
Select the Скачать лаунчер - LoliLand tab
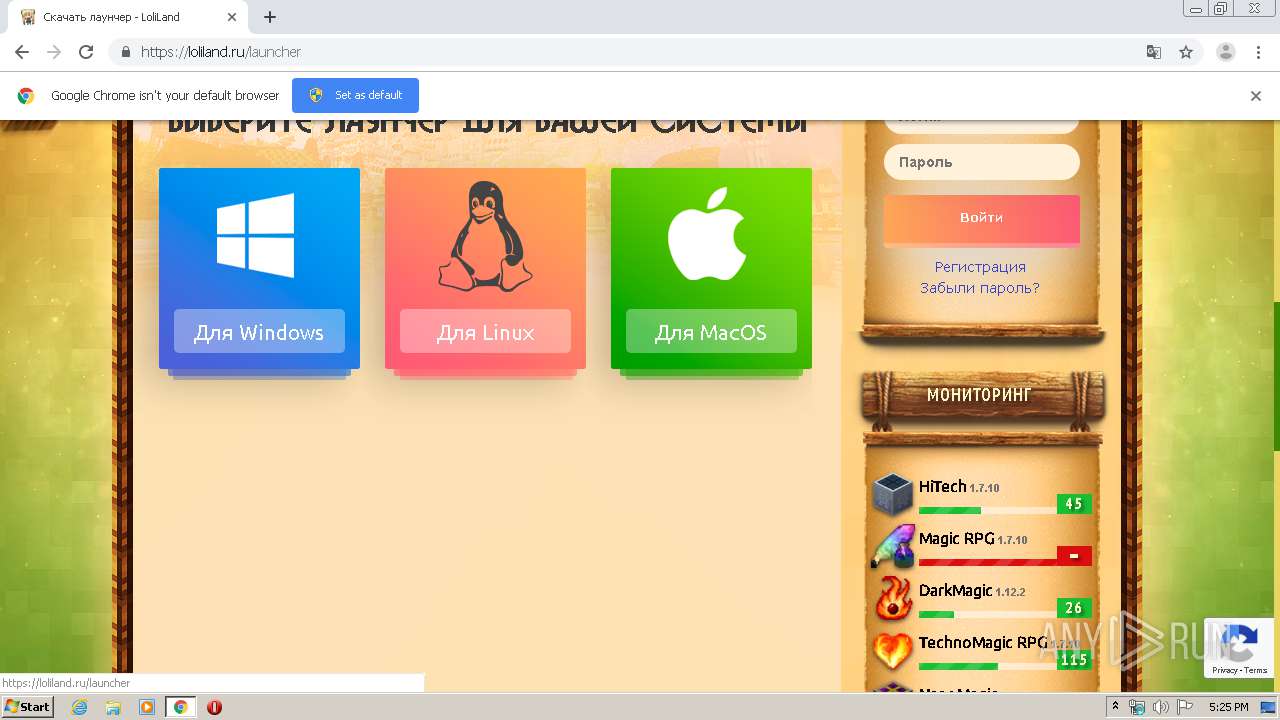pyautogui.click(x=127, y=17)
